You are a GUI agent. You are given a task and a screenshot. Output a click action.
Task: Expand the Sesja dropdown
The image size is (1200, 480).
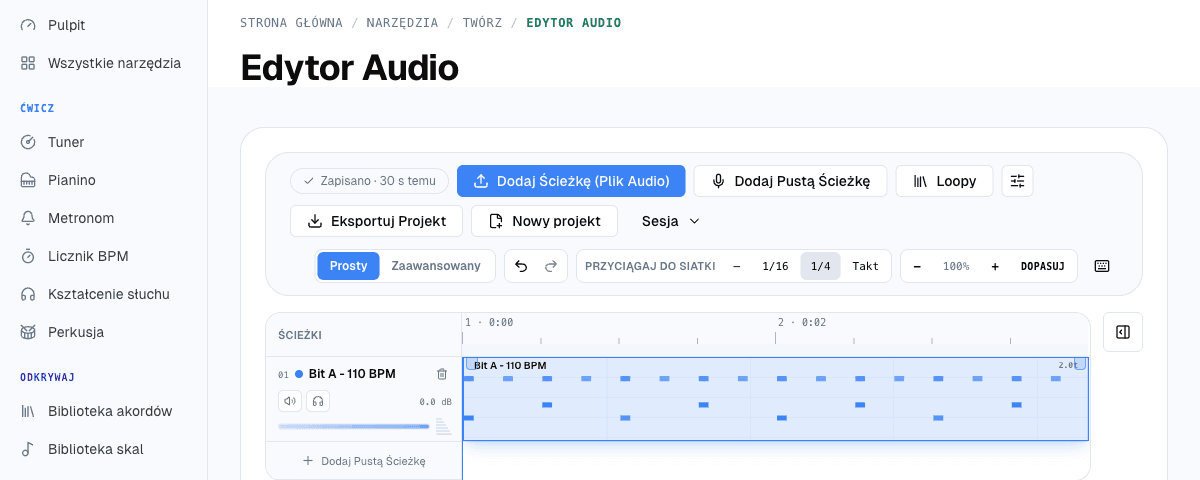click(671, 221)
